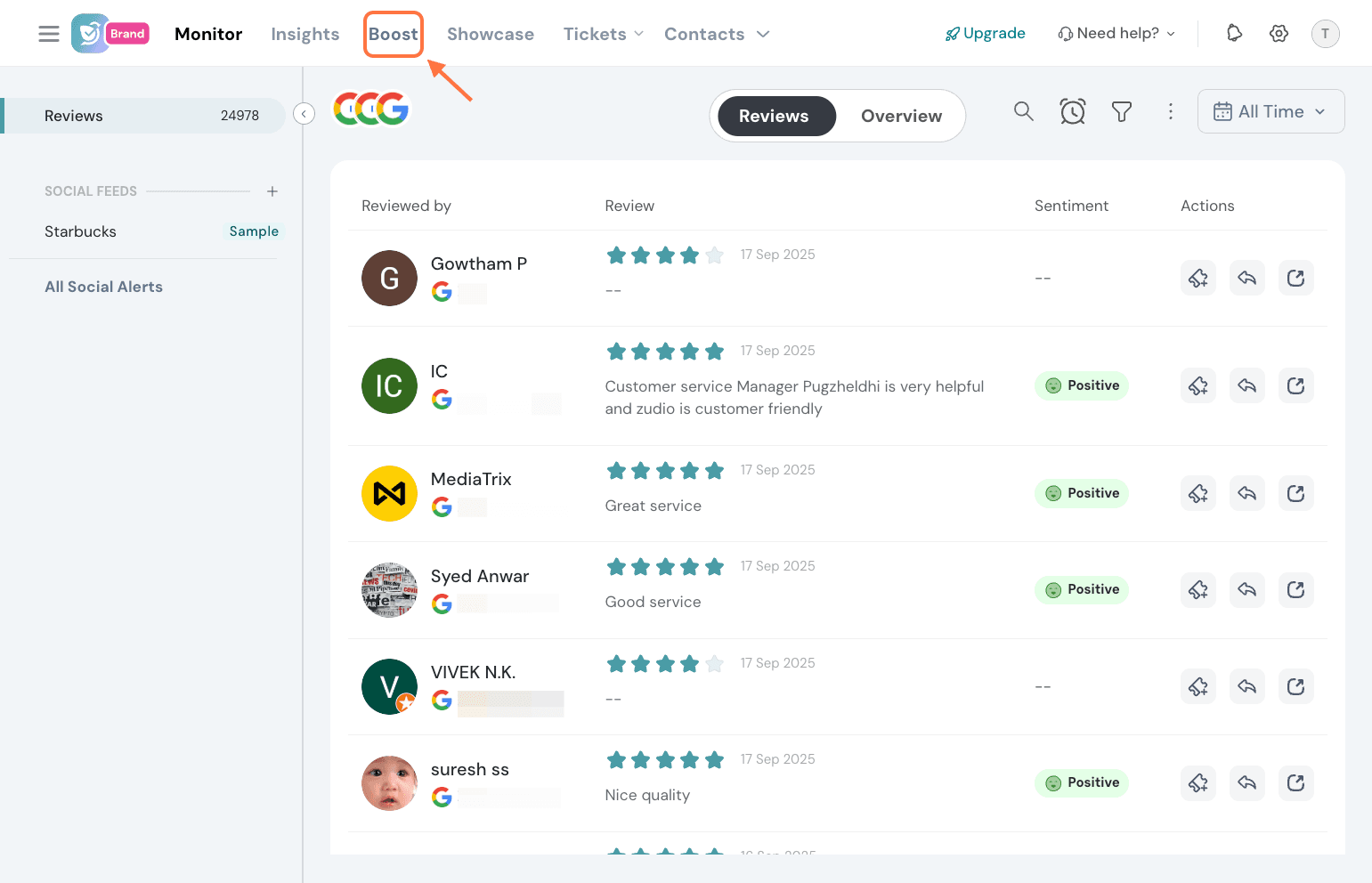This screenshot has height=883, width=1372.
Task: Open the review filter funnel icon
Action: (x=1122, y=111)
